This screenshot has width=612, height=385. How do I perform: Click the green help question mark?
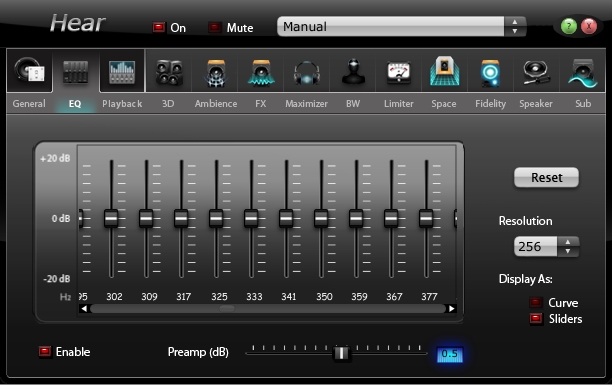point(569,27)
